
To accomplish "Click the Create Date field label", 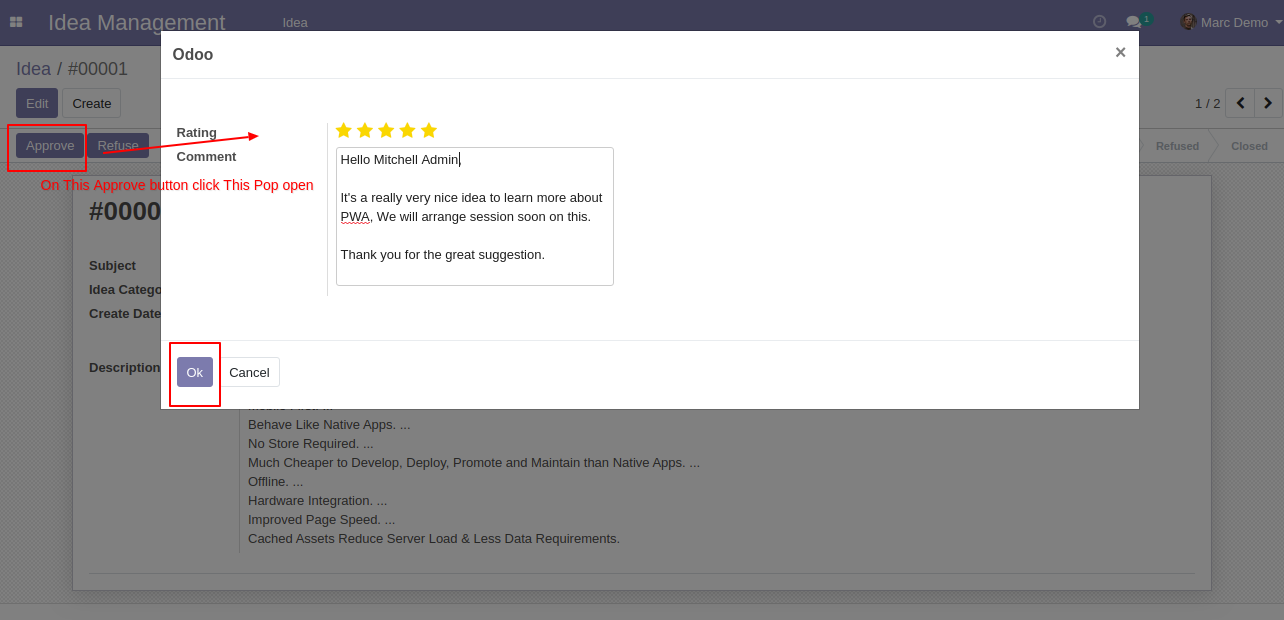I will 125,314.
